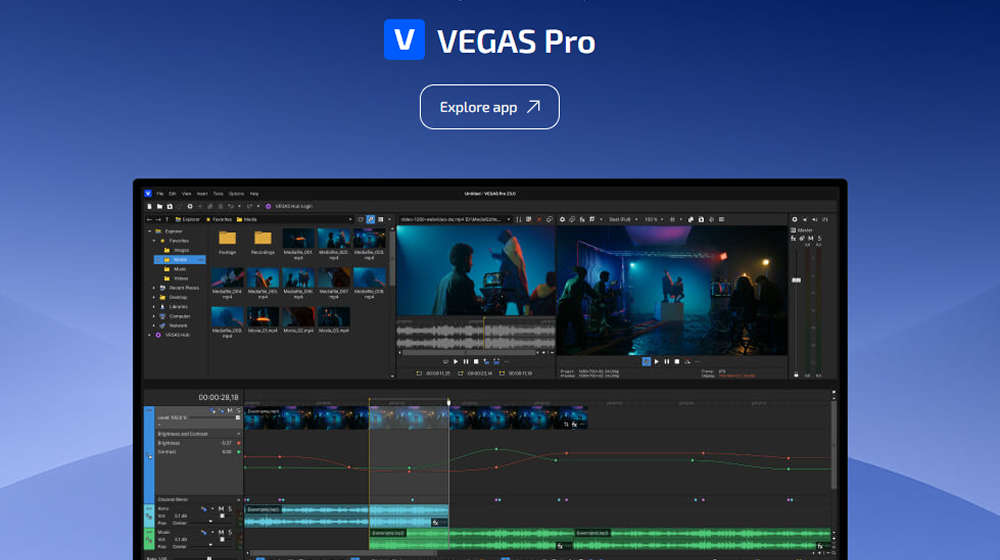The height and width of the screenshot is (560, 1000).
Task: Toggle the Contrast envelope green dot
Action: [x=239, y=452]
